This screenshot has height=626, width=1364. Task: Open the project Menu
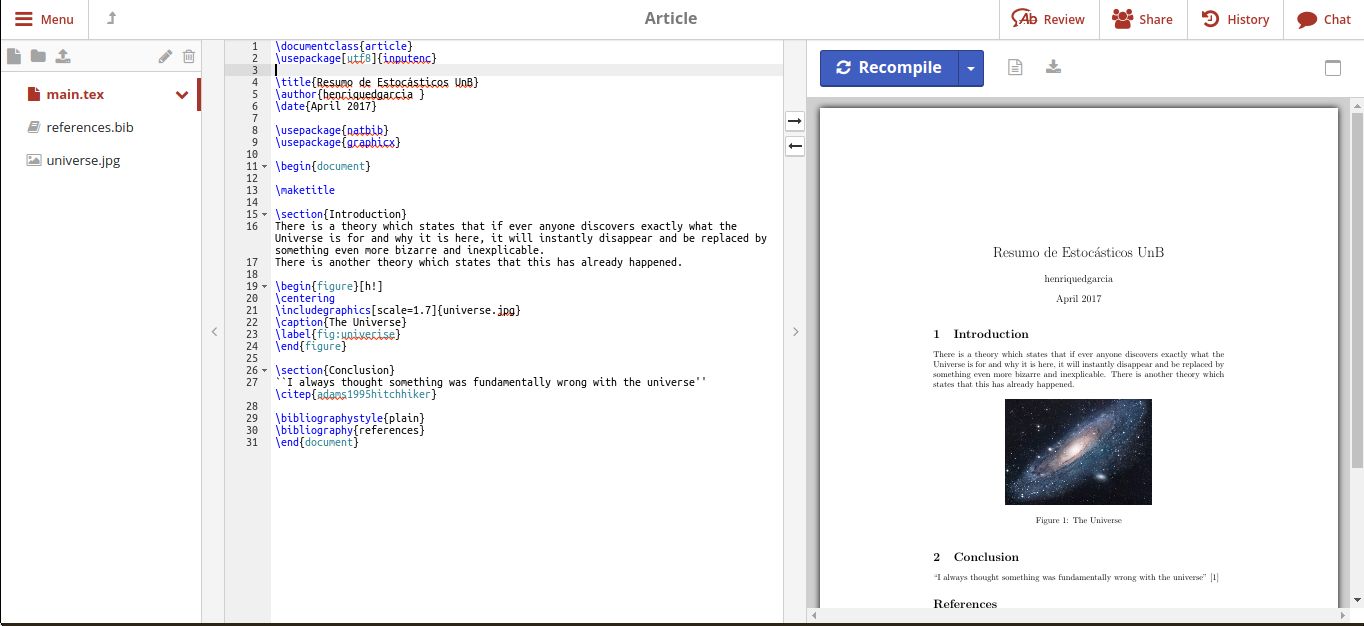tap(46, 18)
